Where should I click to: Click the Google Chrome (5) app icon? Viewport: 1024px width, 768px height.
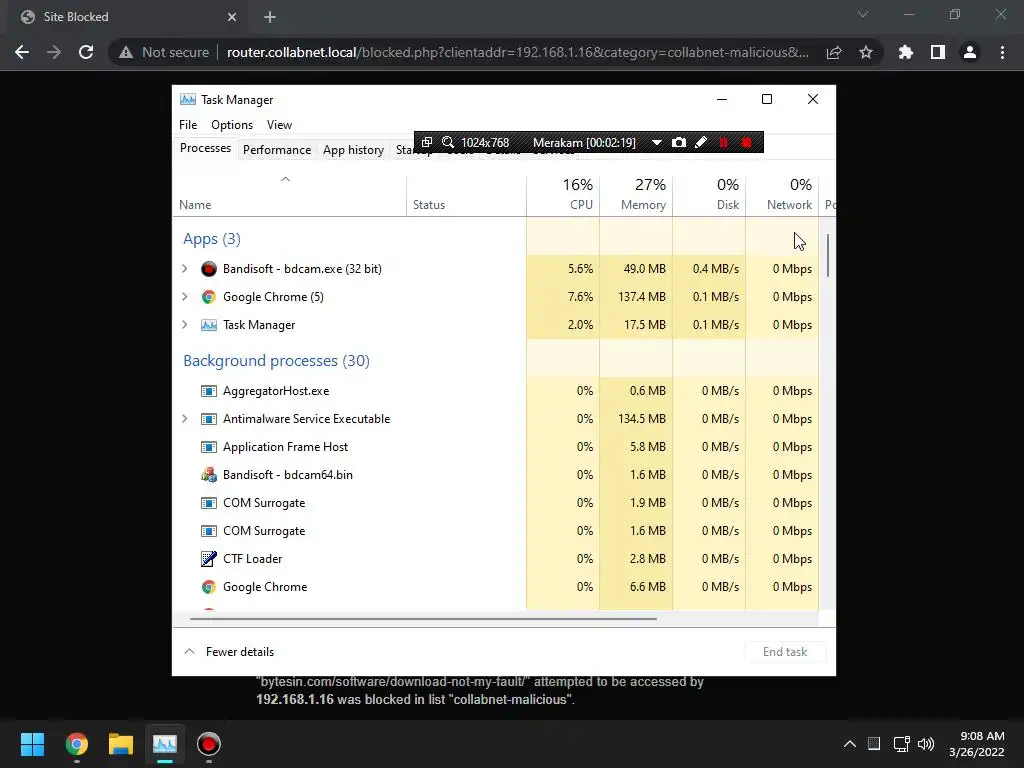208,296
